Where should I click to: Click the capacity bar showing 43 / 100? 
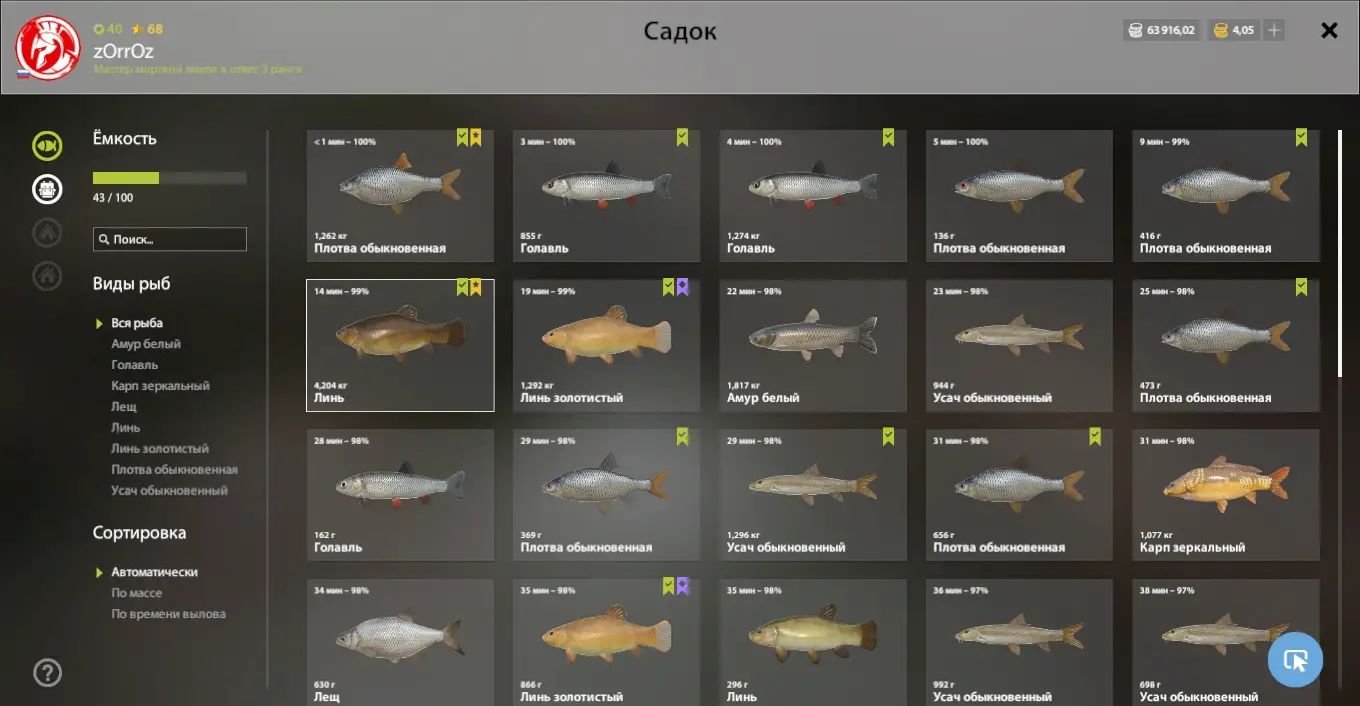point(170,178)
